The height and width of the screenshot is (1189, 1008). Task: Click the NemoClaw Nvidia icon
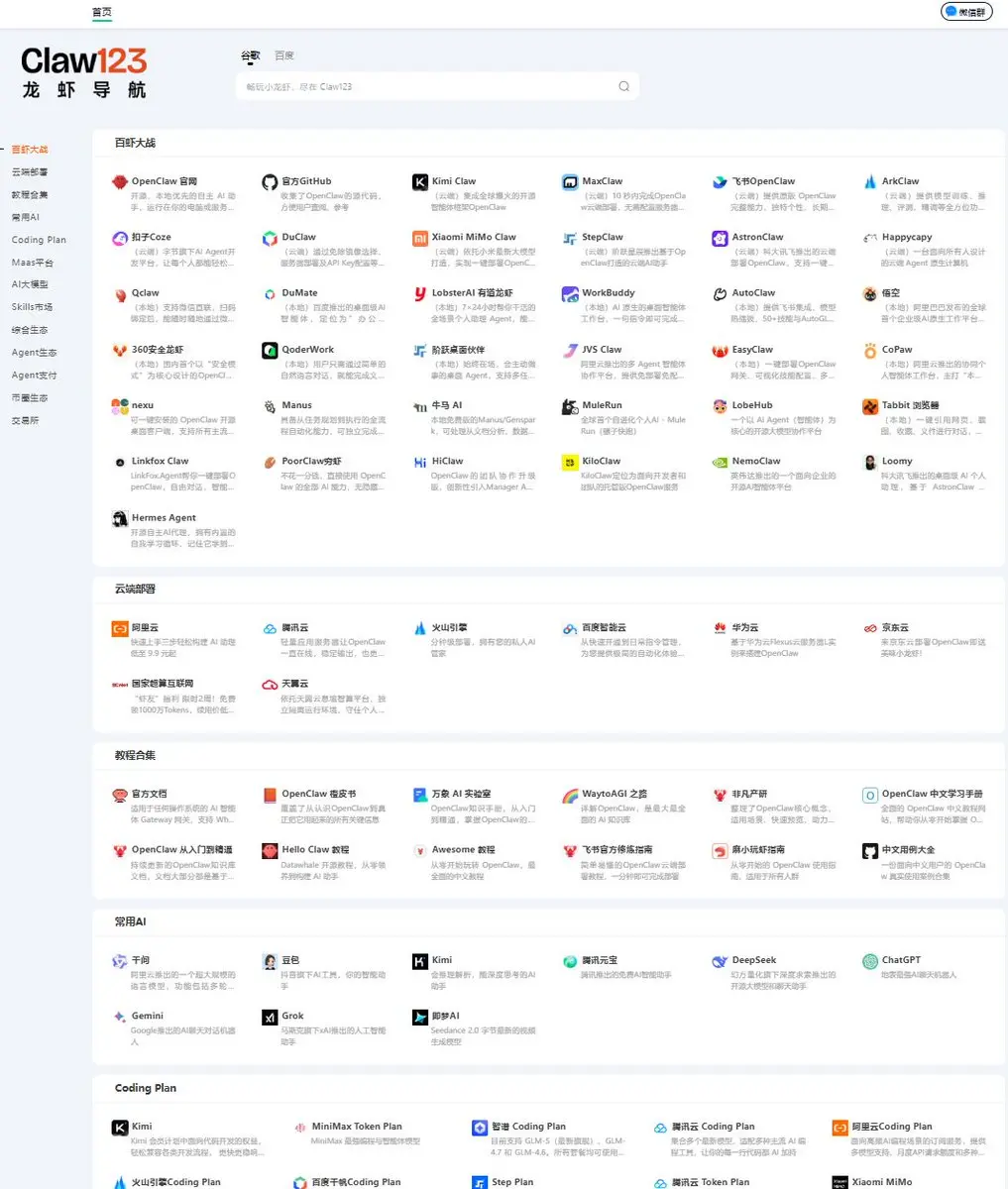(x=720, y=462)
